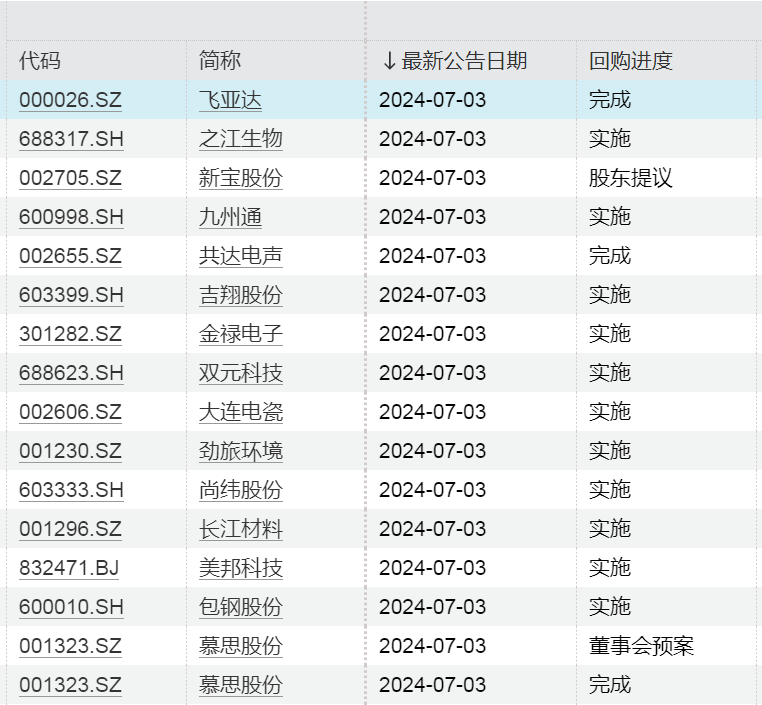Open stock code 002655.SZ link

click(x=70, y=256)
